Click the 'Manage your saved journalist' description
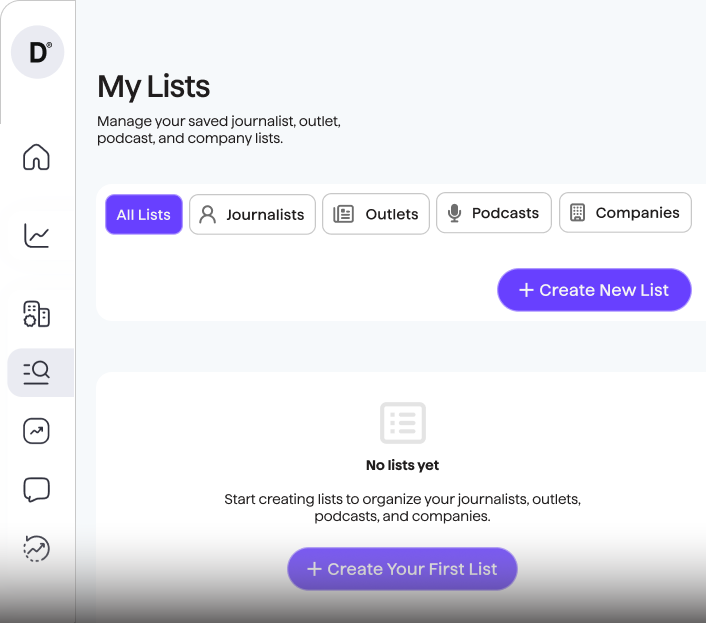 (x=219, y=130)
